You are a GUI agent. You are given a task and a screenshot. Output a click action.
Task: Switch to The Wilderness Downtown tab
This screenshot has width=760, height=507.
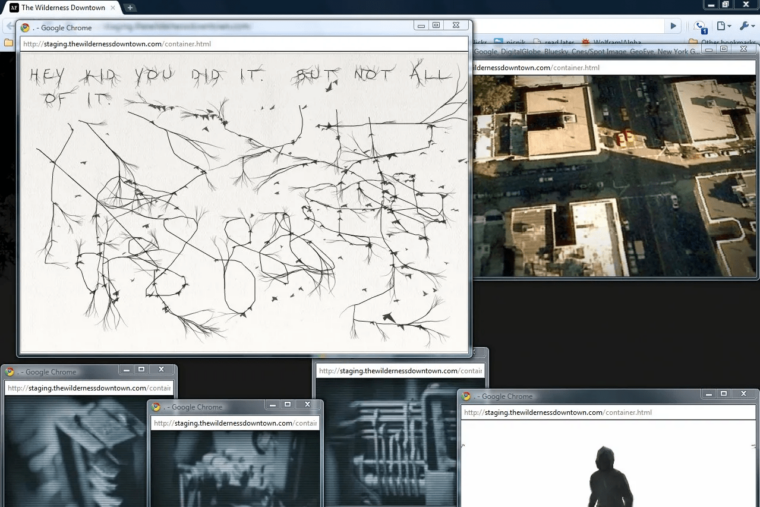(60, 7)
